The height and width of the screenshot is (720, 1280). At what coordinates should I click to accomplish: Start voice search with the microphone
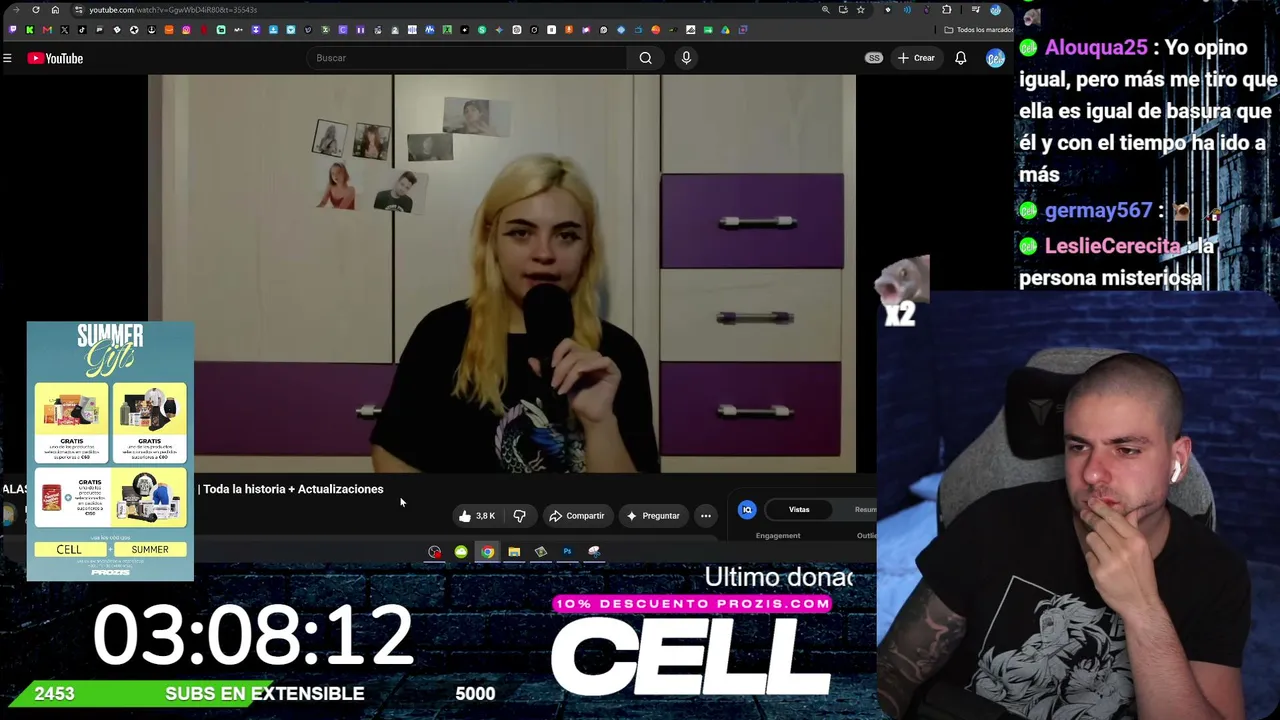[686, 58]
